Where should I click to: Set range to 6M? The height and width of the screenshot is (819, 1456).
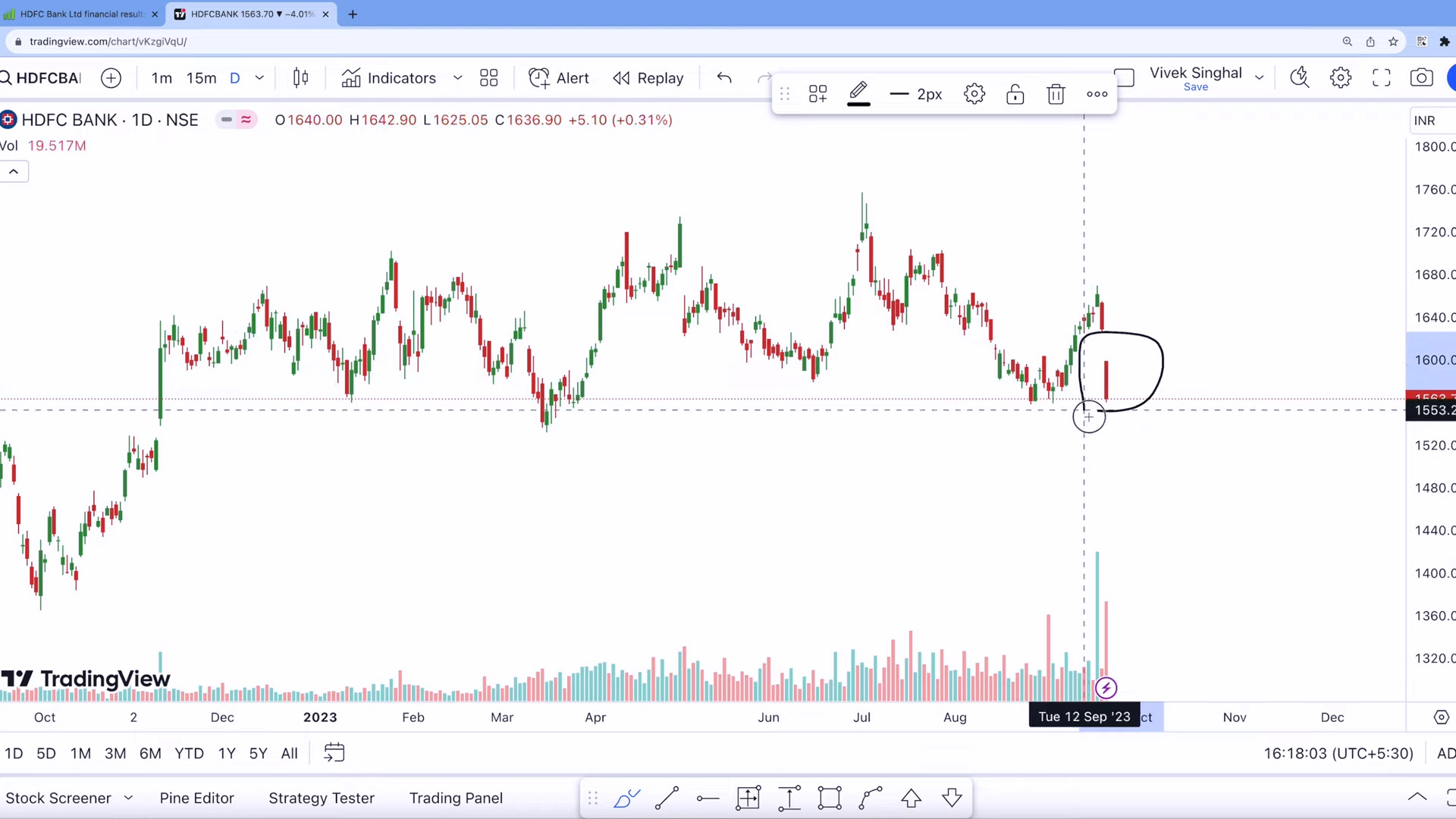[x=150, y=754]
